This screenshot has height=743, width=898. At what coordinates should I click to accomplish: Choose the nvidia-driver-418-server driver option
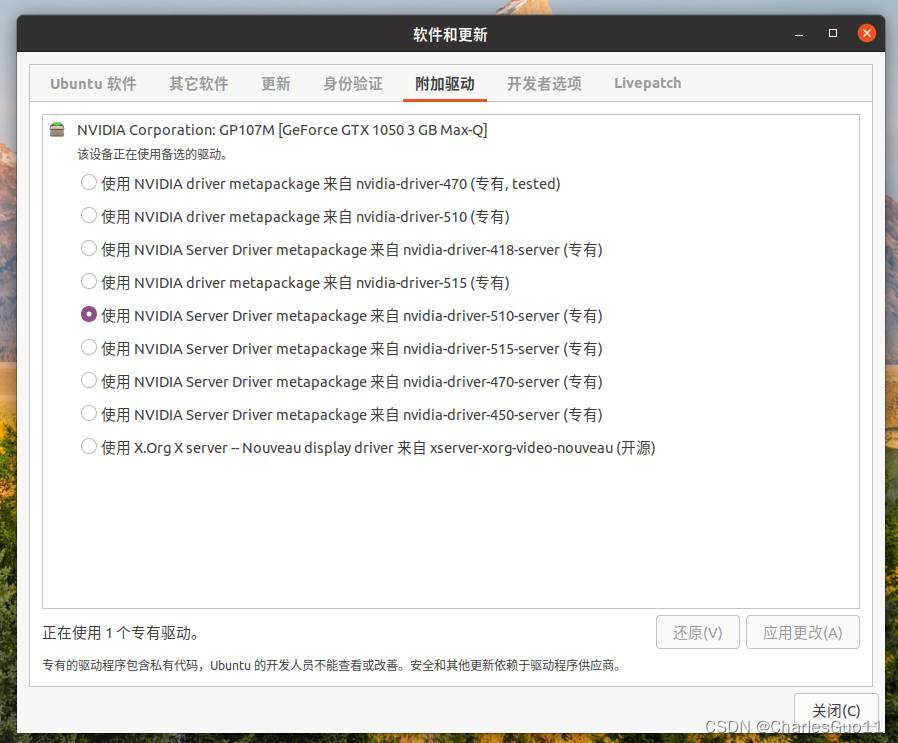88,249
